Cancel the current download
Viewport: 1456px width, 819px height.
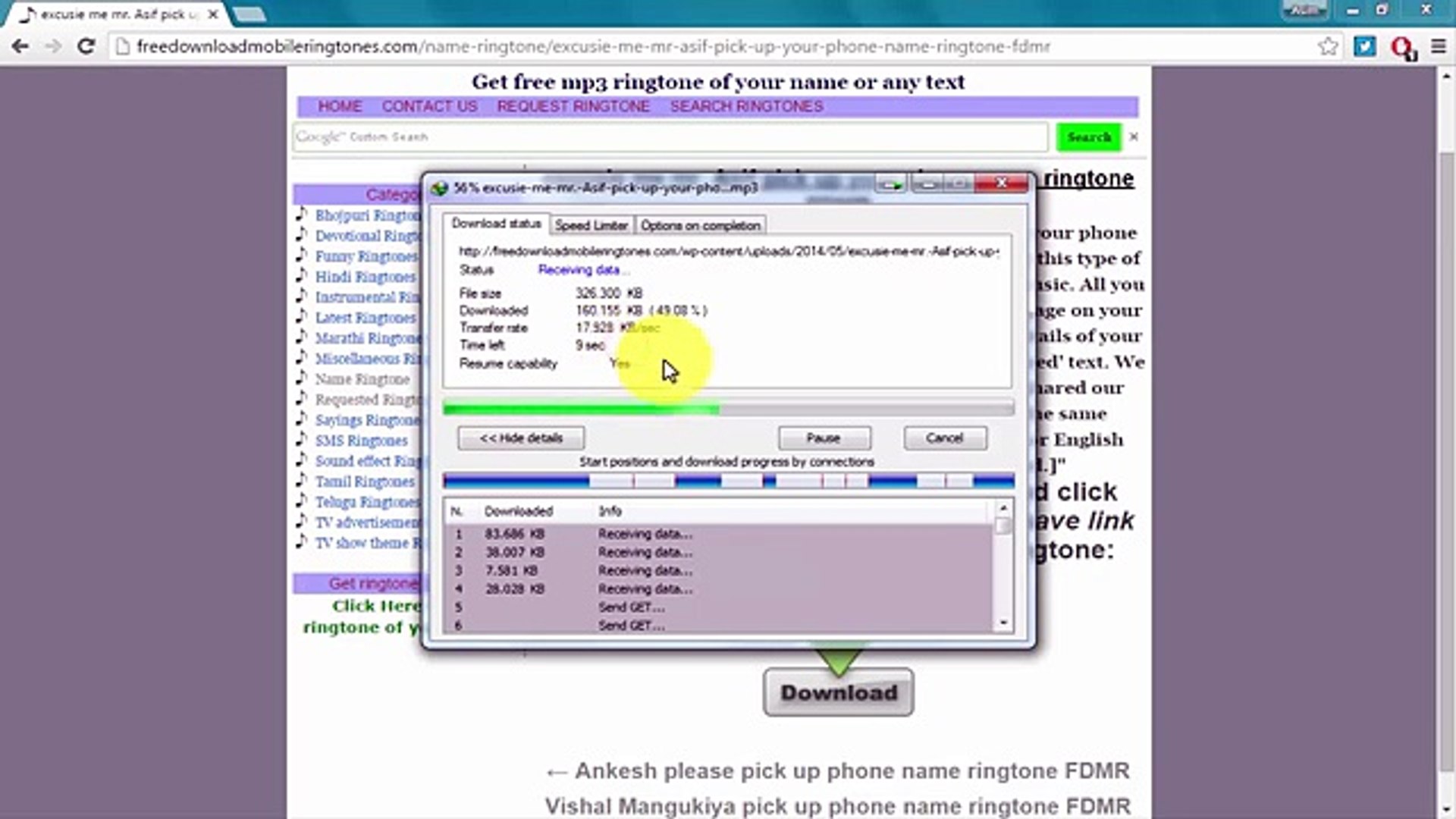[944, 438]
